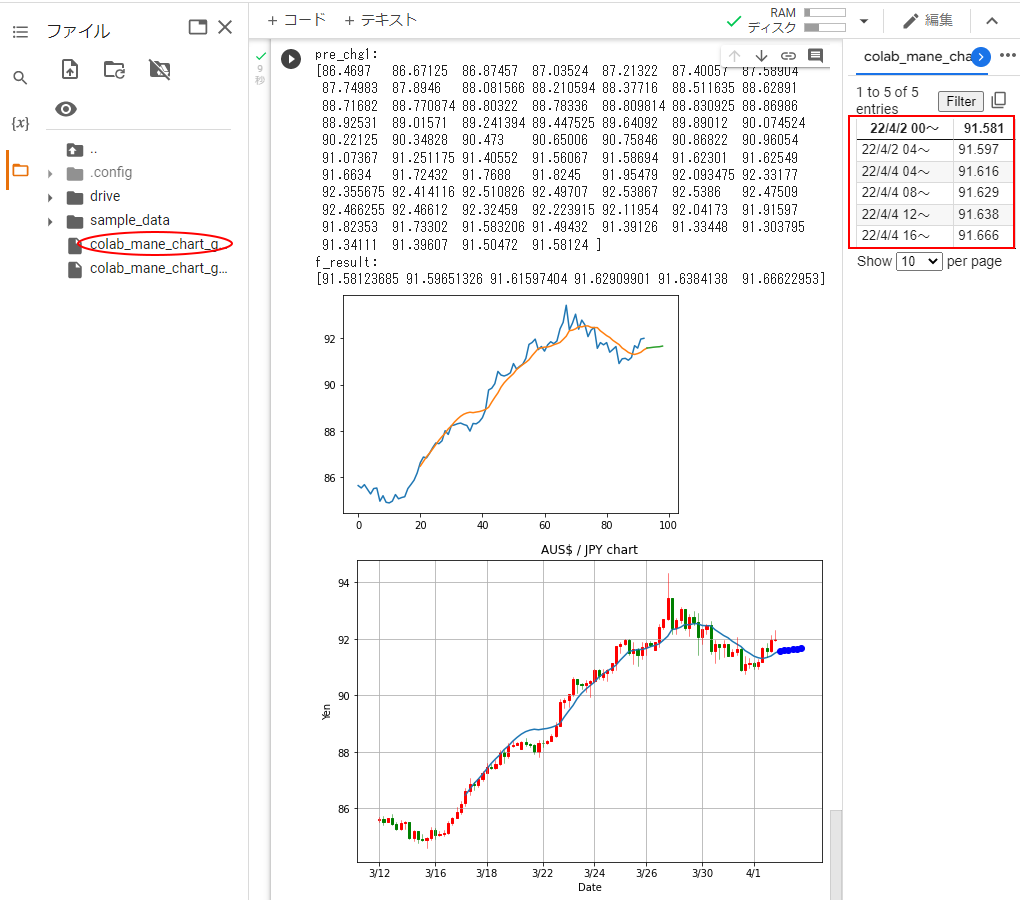Refresh the file list folder icon
This screenshot has width=1020, height=900.
click(114, 70)
